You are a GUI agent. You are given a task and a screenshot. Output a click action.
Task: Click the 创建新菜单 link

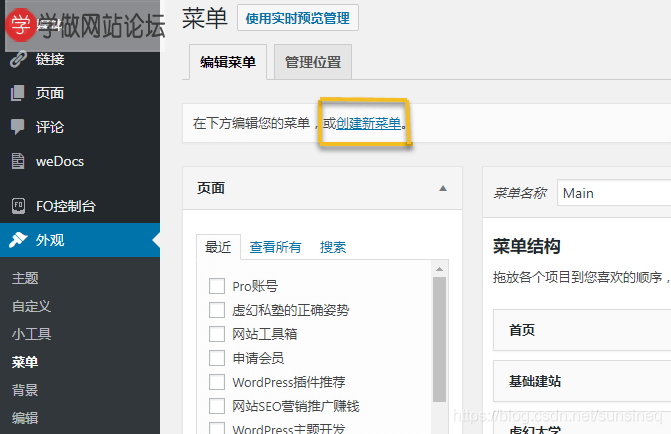point(369,124)
